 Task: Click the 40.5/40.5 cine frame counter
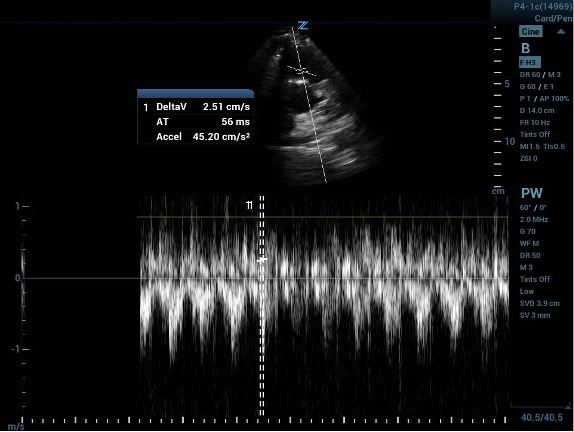tap(542, 417)
